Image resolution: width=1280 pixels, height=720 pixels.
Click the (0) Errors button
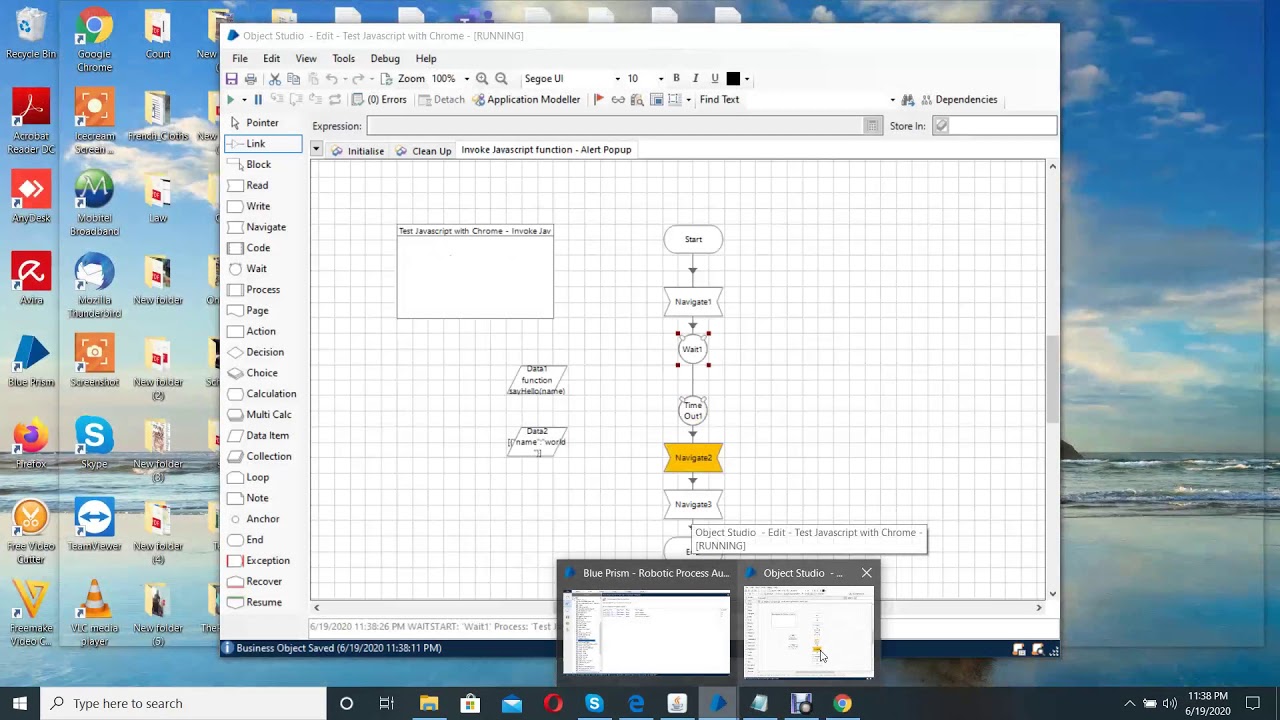(379, 100)
